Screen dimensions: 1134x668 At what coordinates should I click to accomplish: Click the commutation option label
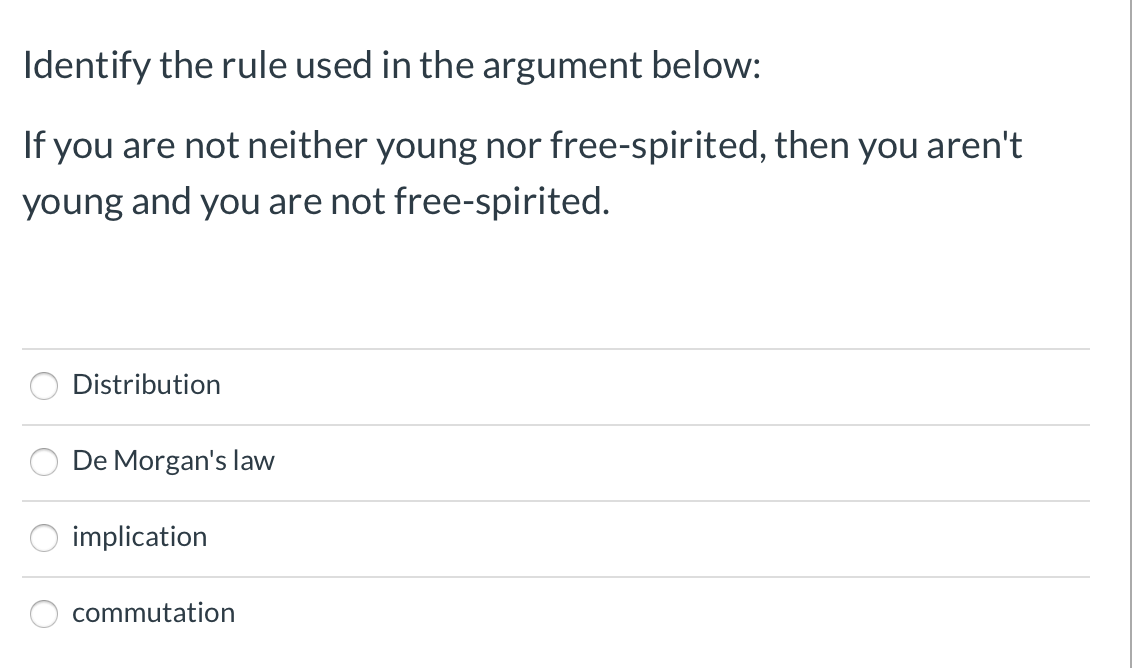(x=153, y=613)
